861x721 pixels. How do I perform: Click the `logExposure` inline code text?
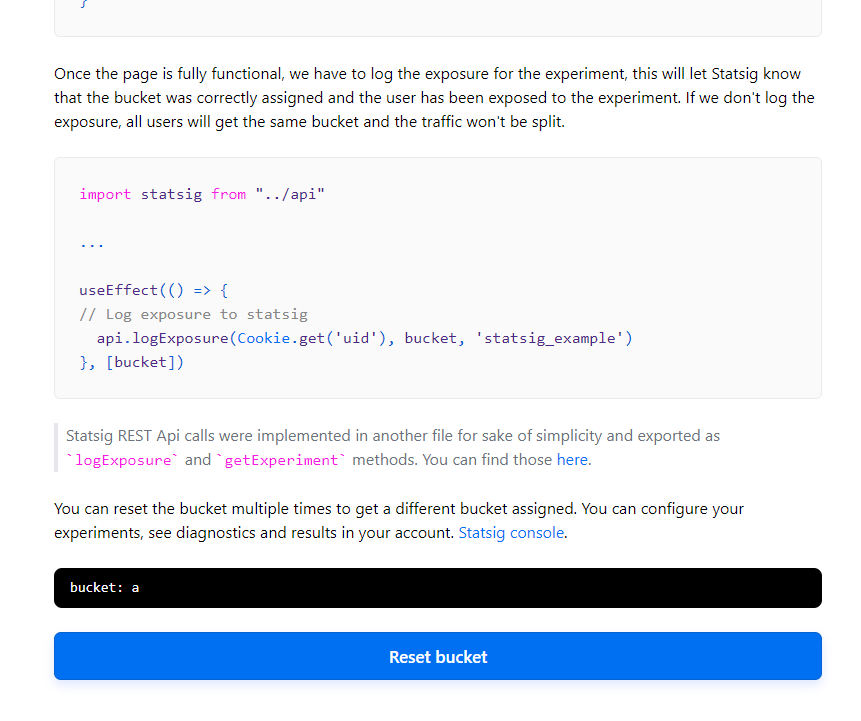[121, 460]
